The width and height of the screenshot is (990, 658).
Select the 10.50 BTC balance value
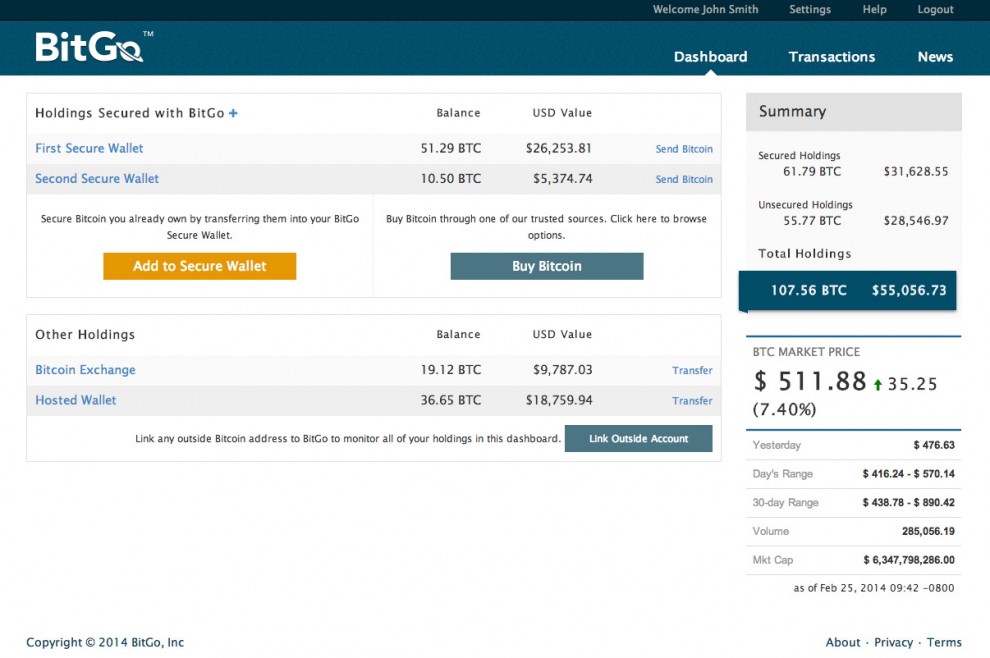coord(451,179)
